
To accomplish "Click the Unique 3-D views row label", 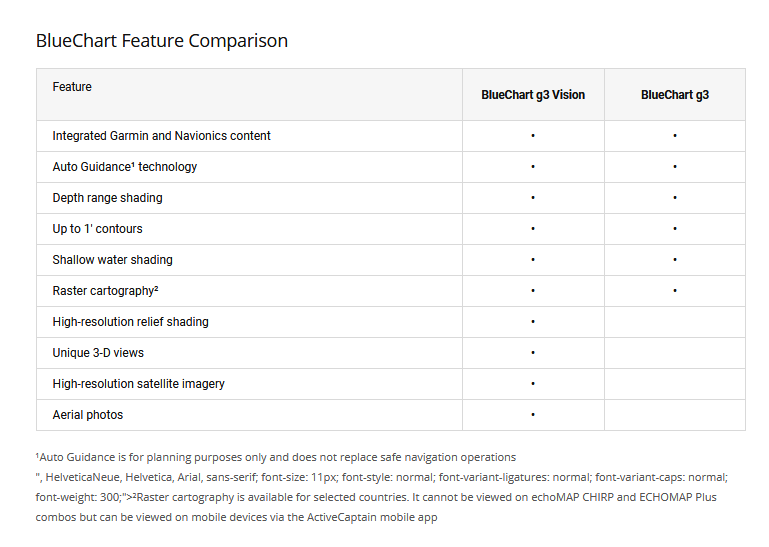I will click(x=98, y=353).
